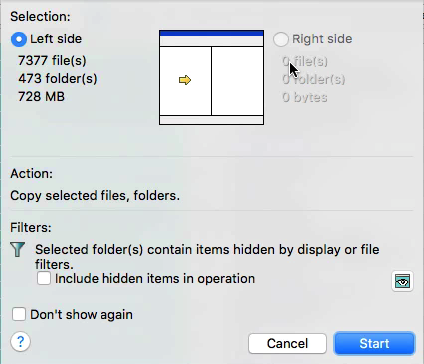The width and height of the screenshot is (424, 364).
Task: Click the 473 folder(s) count text
Action: (x=58, y=79)
